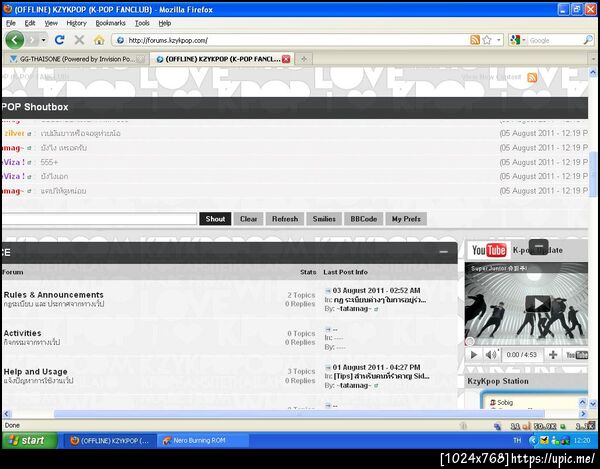Click the orange RSS feed icon on page
600x469 pixels.
[x=532, y=77]
